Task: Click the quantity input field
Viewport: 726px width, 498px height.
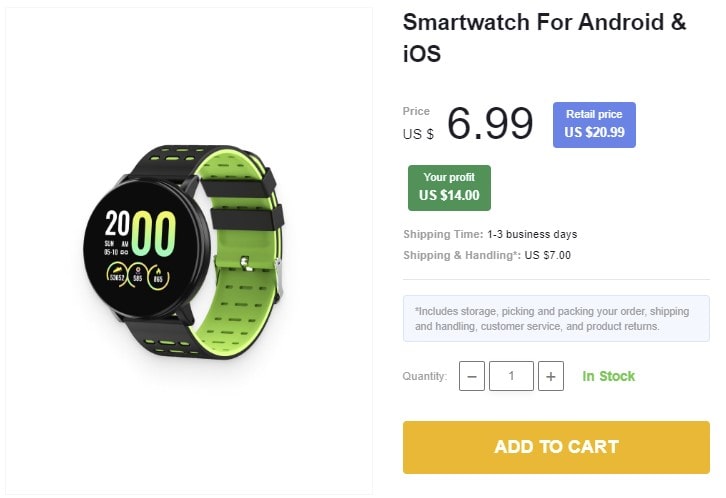Action: pyautogui.click(x=511, y=376)
